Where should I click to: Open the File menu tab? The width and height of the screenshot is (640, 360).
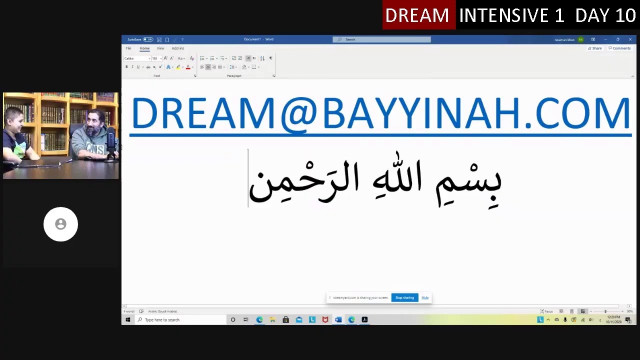(x=129, y=48)
